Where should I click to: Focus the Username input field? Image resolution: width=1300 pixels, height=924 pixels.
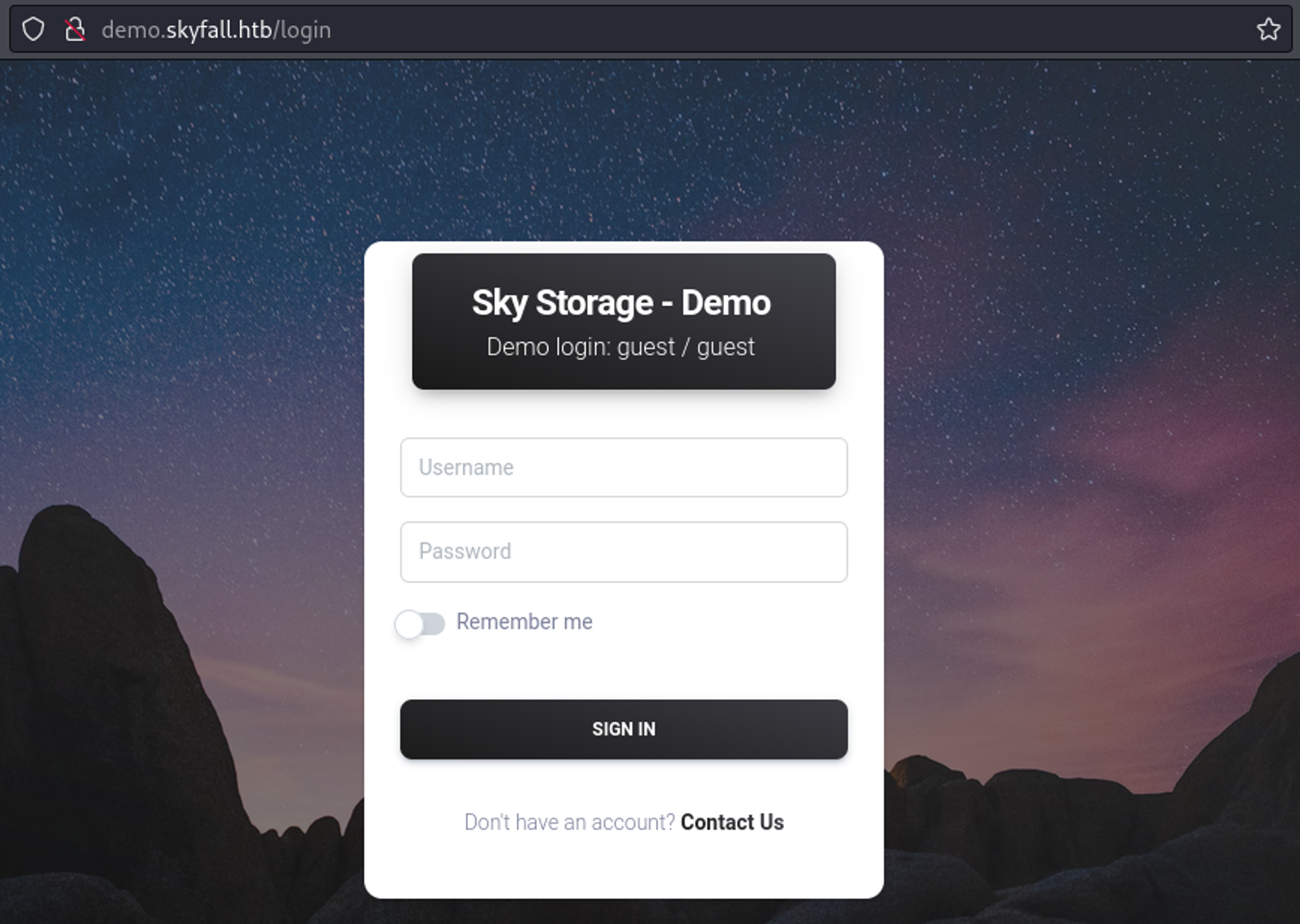pyautogui.click(x=623, y=467)
